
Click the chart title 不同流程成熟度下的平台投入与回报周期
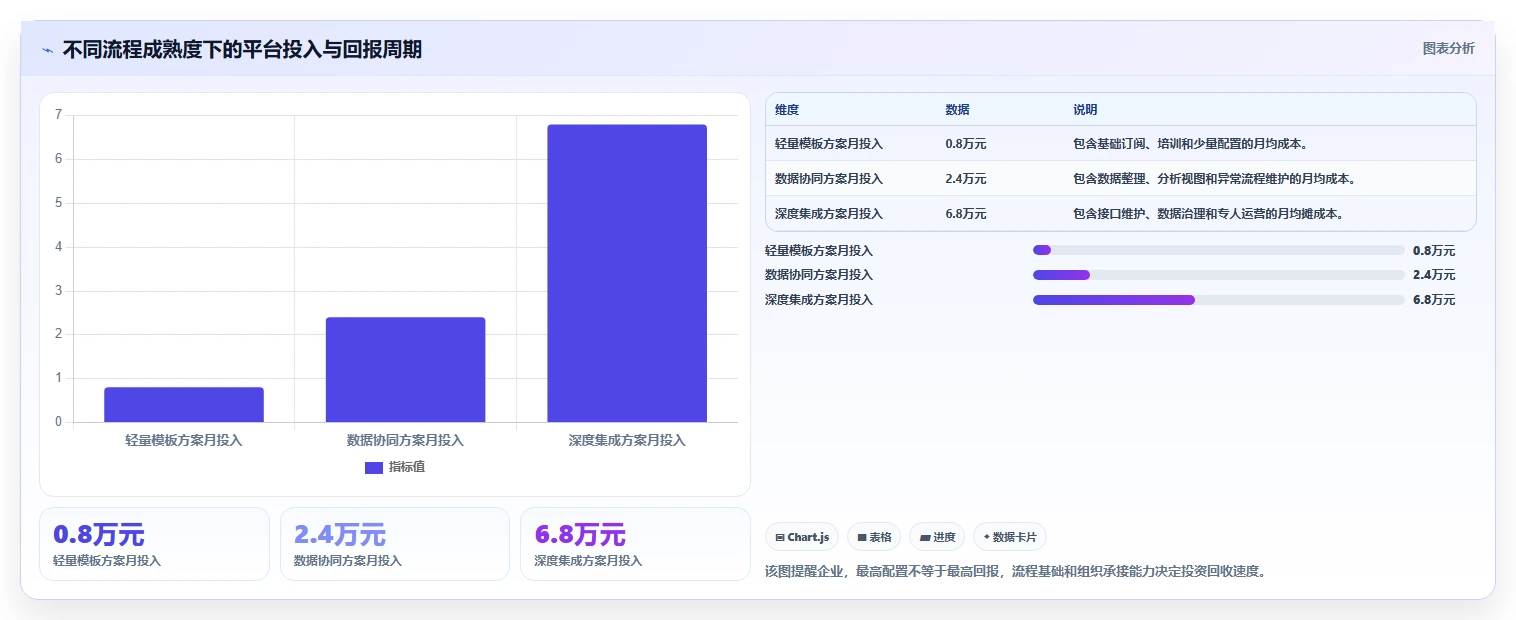coord(242,49)
